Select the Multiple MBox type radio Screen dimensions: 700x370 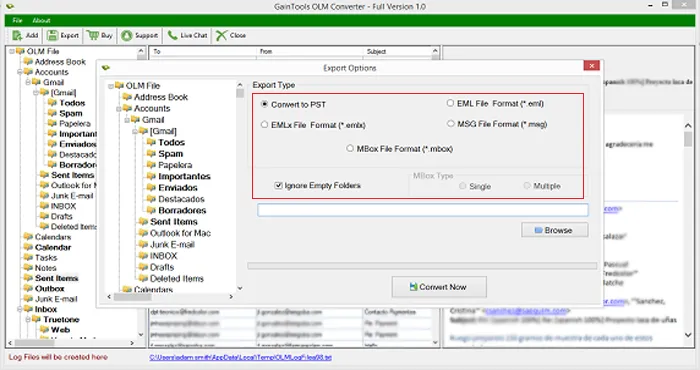[x=527, y=185]
